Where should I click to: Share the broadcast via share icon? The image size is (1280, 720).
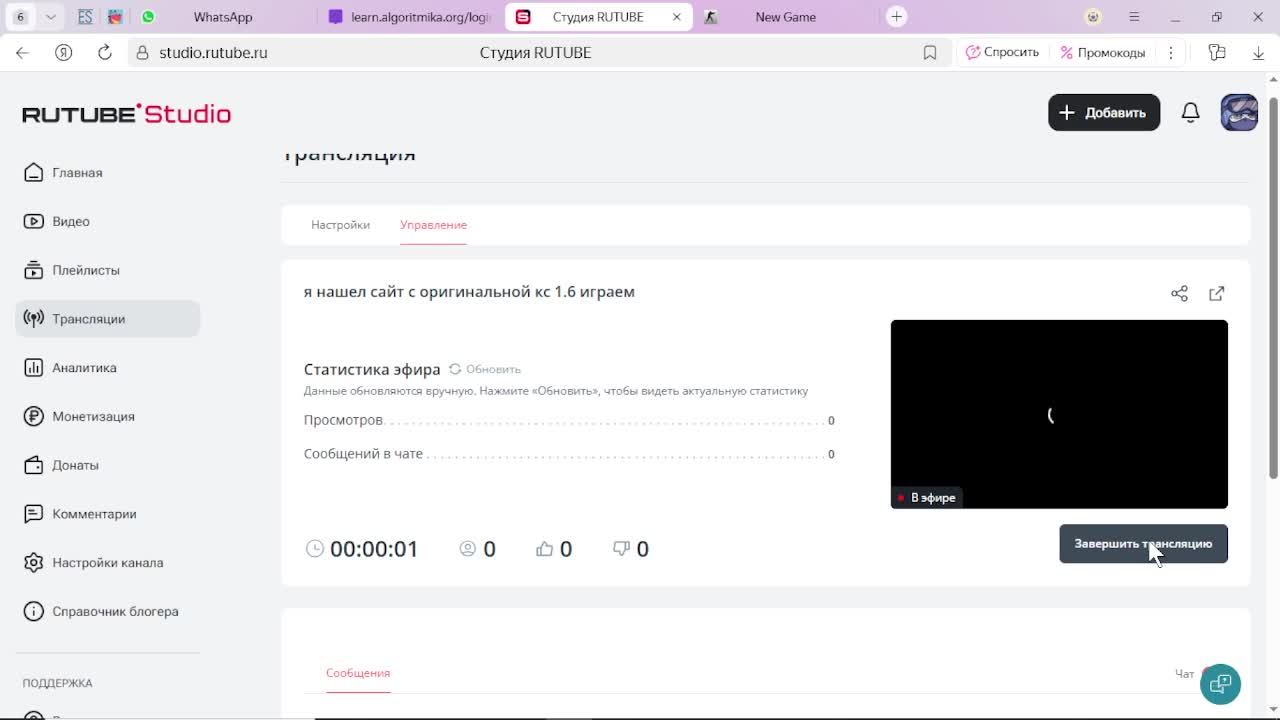1179,294
